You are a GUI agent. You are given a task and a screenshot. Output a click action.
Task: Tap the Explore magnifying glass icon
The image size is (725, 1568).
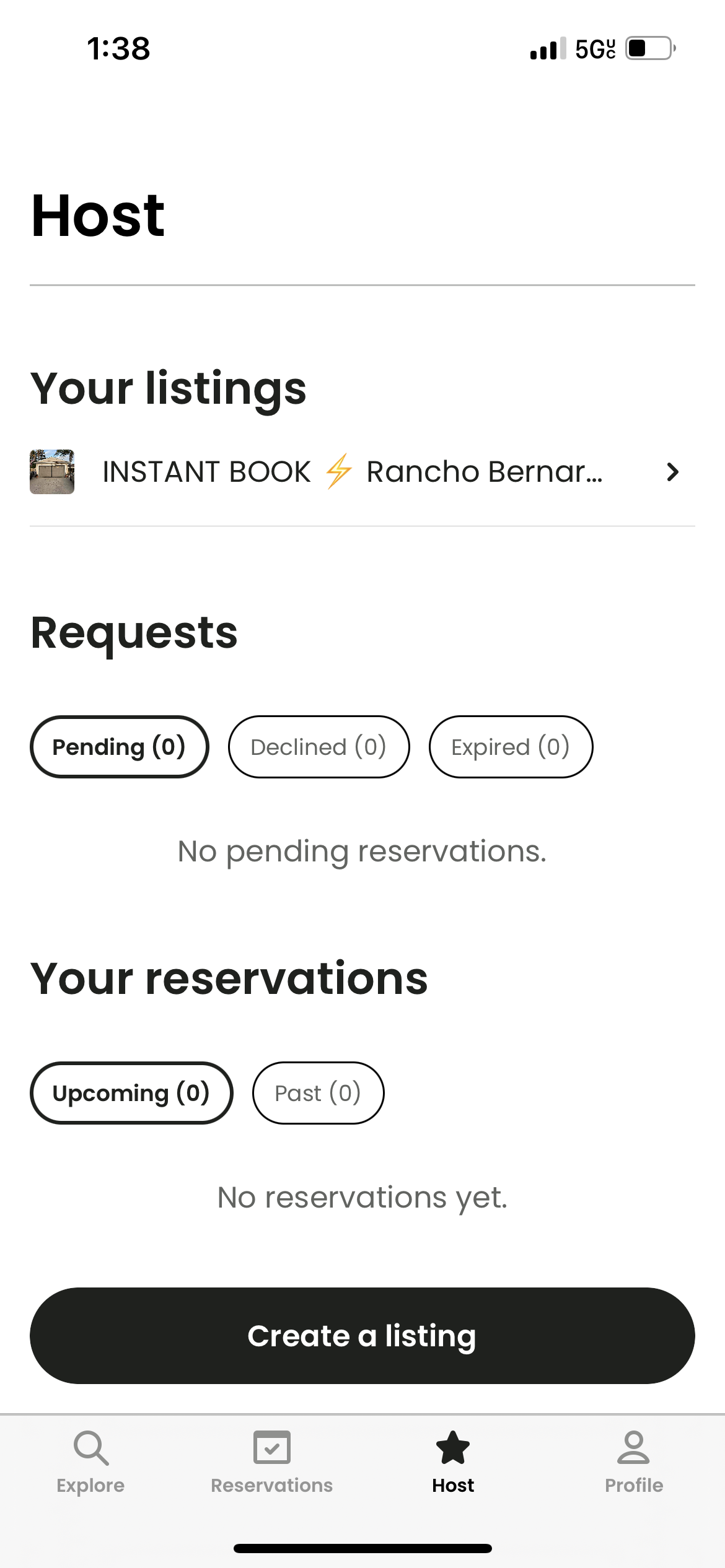point(91,1448)
